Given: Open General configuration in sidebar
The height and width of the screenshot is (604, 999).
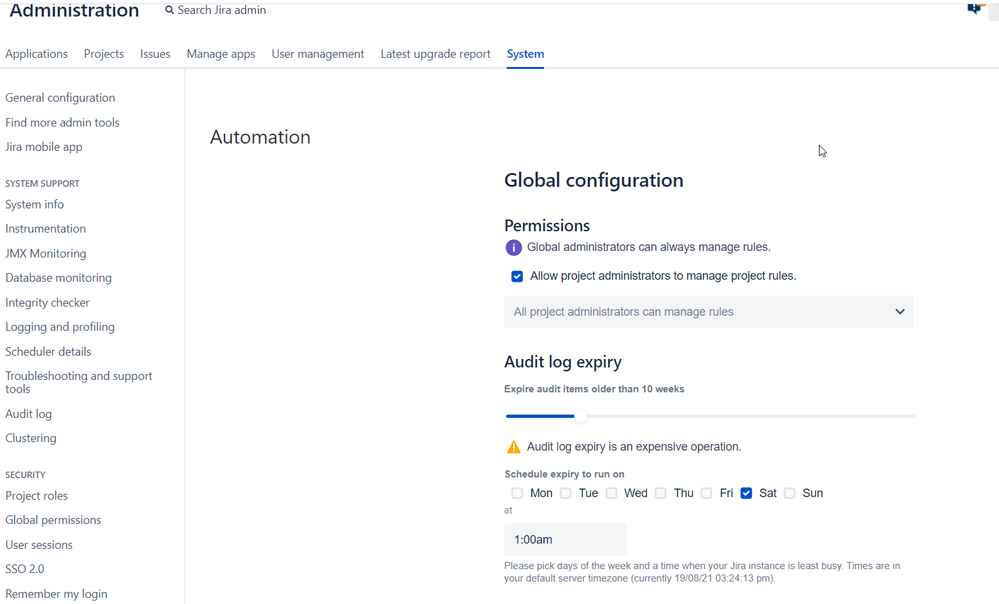Looking at the screenshot, I should coord(61,97).
